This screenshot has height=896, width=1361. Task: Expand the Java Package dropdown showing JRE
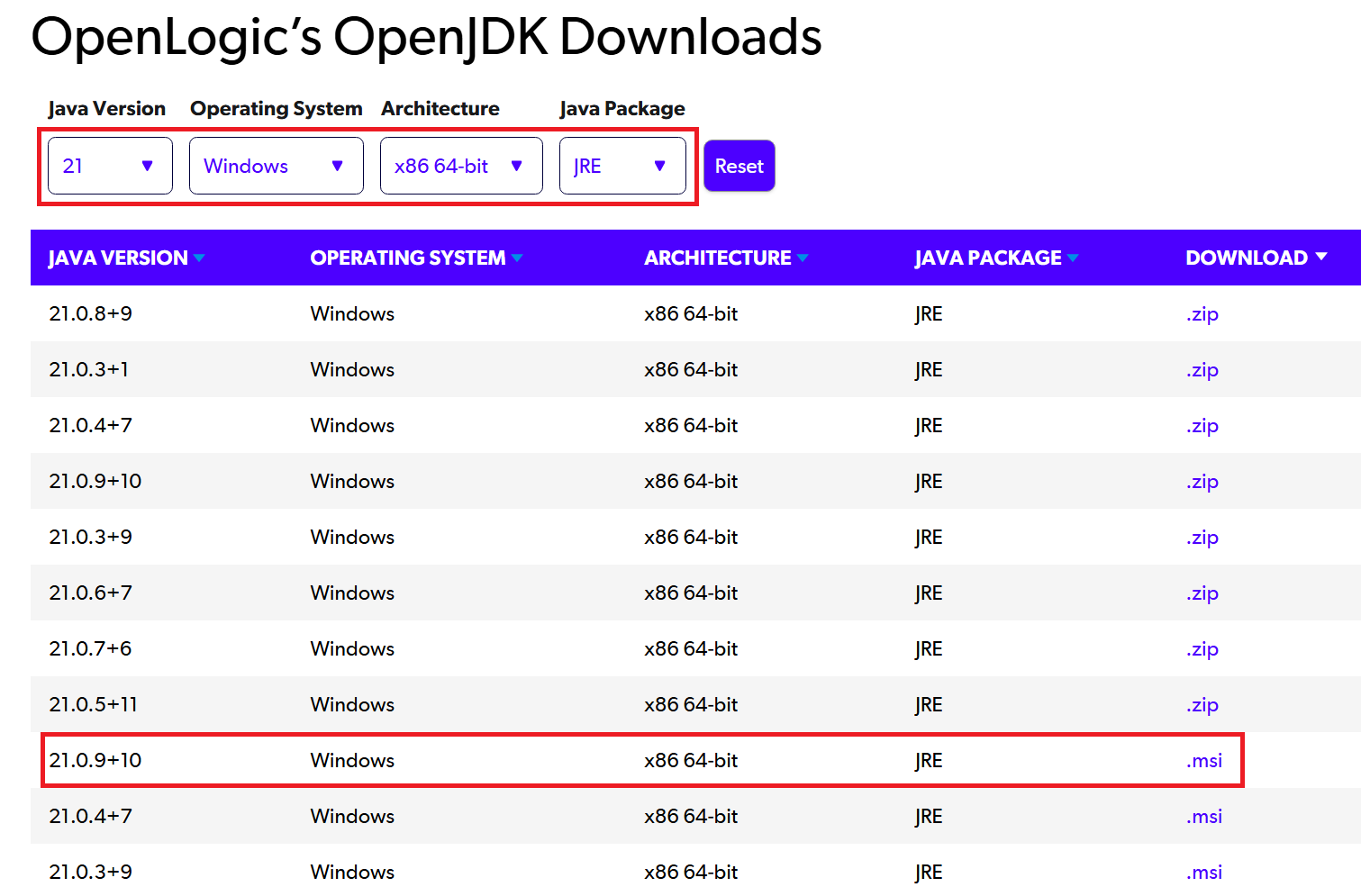pyautogui.click(x=622, y=166)
